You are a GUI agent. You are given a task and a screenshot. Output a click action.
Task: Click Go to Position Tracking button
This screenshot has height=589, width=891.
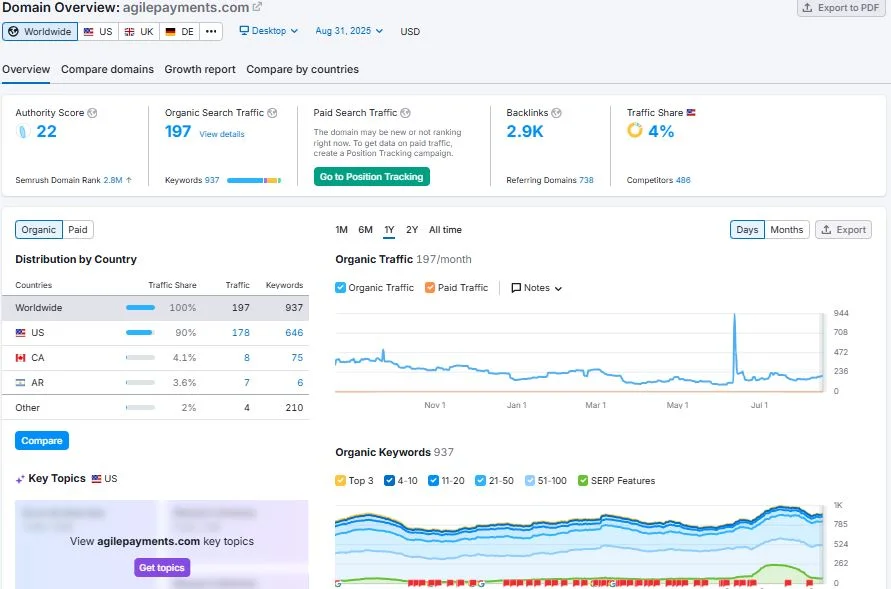tap(372, 177)
